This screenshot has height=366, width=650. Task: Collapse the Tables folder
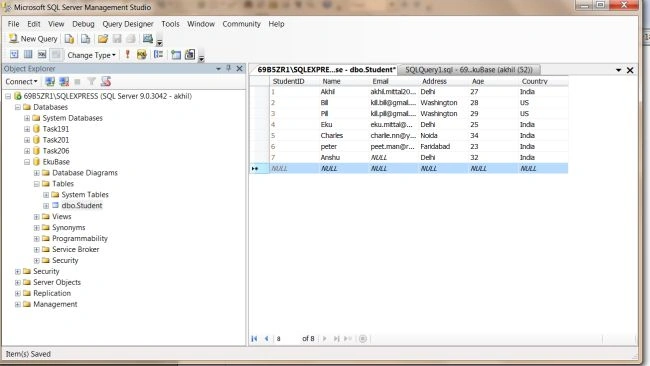pyautogui.click(x=36, y=184)
